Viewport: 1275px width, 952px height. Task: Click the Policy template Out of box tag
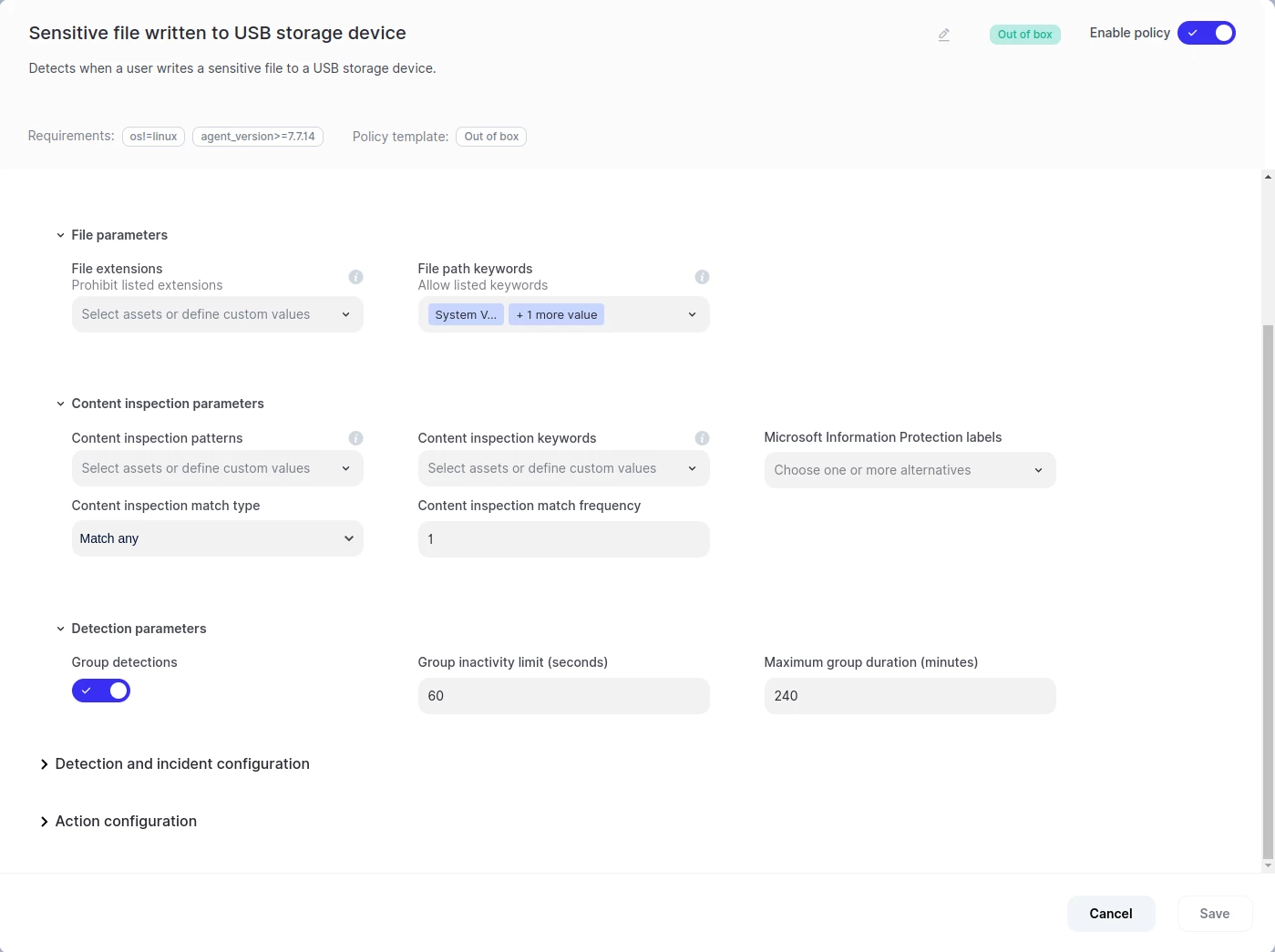491,137
